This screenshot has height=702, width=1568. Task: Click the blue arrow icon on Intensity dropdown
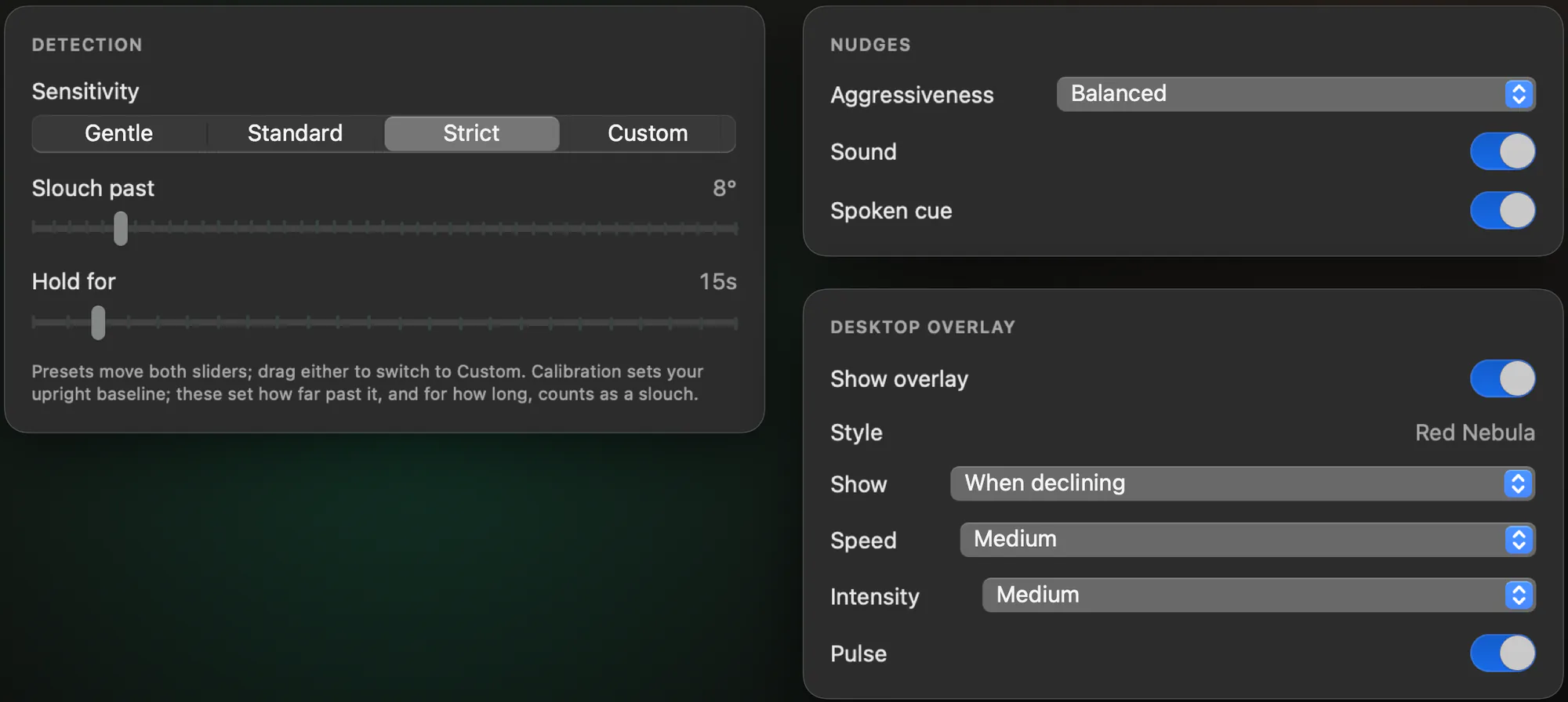tap(1519, 595)
